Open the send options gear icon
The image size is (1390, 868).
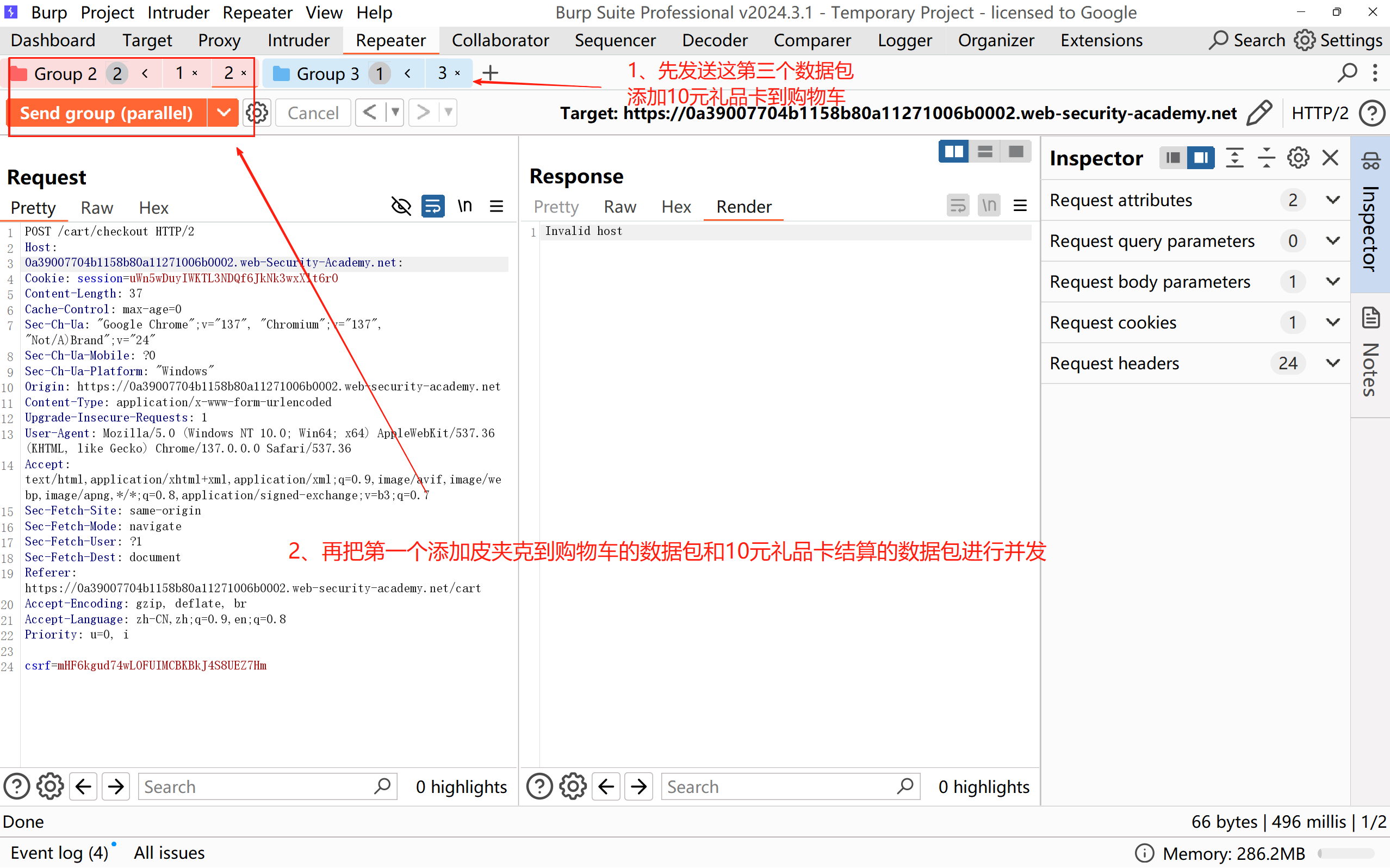[x=257, y=113]
